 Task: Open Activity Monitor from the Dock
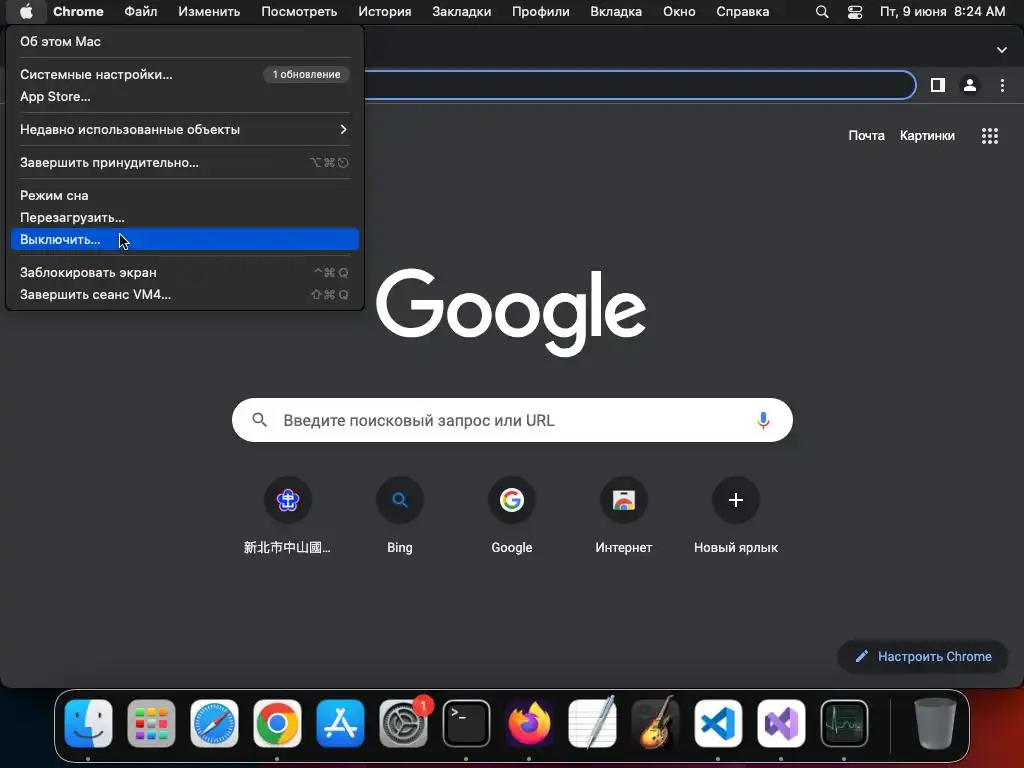pyautogui.click(x=844, y=724)
